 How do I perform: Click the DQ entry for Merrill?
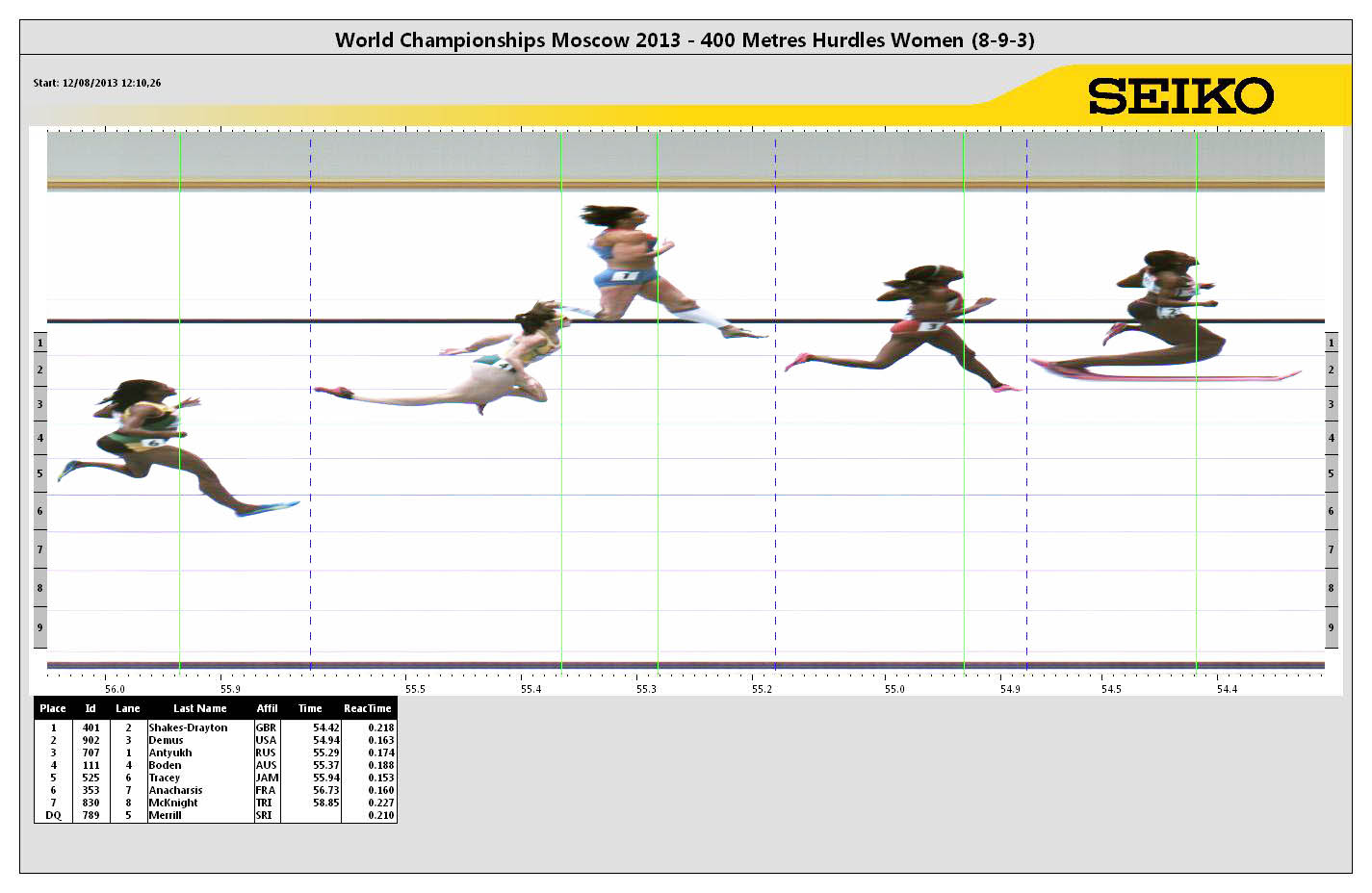click(53, 815)
